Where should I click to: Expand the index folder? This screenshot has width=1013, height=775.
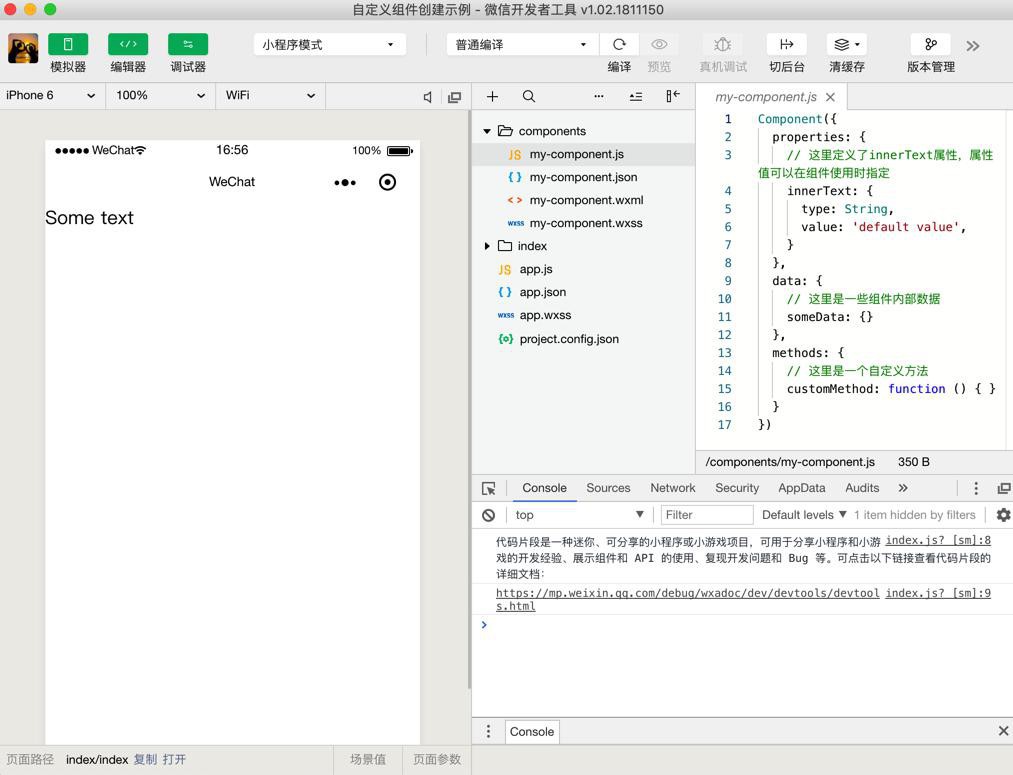pyautogui.click(x=487, y=246)
